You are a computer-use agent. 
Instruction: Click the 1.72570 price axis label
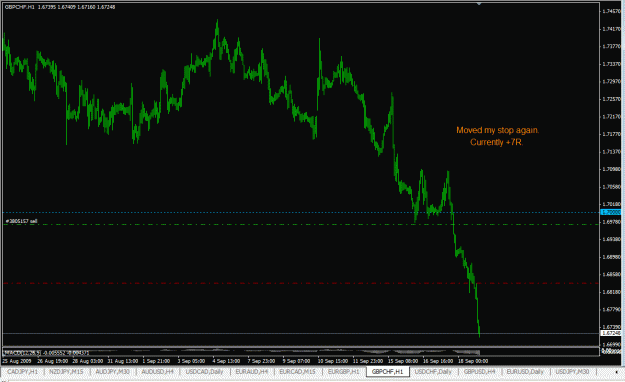611,99
